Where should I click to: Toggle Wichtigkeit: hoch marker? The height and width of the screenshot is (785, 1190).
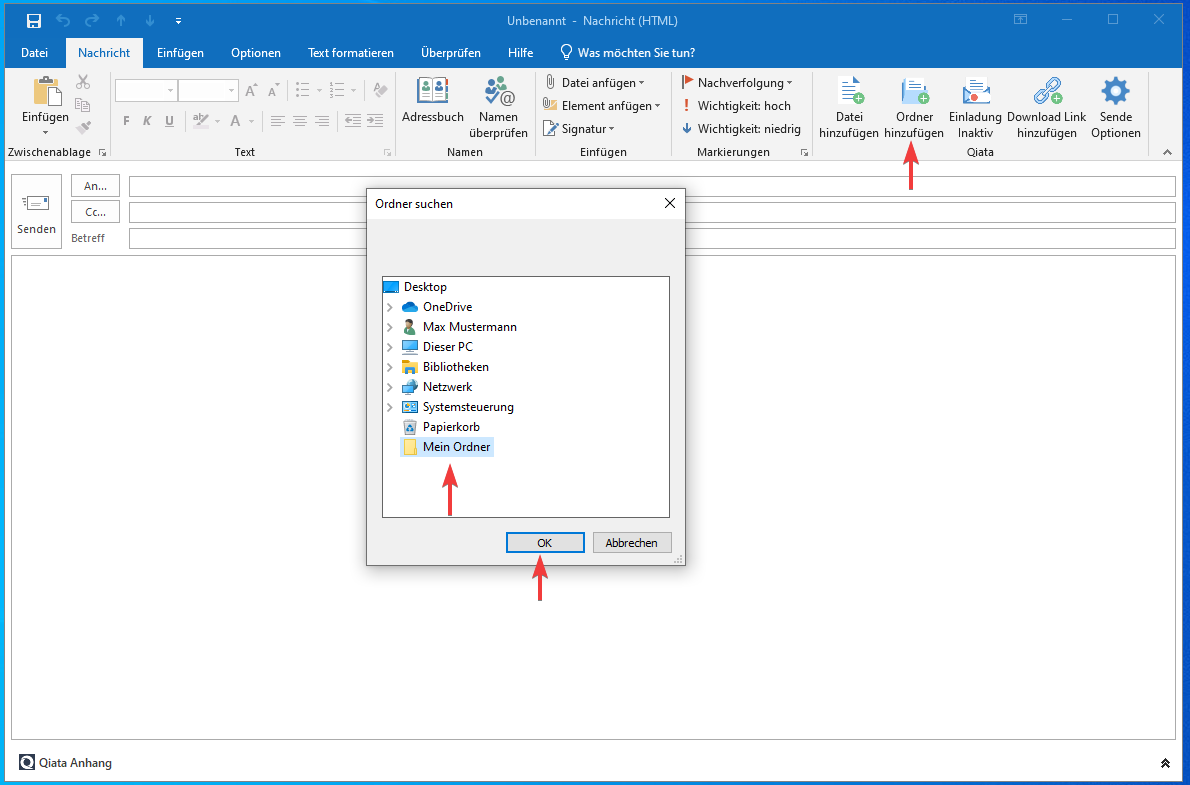pyautogui.click(x=736, y=105)
